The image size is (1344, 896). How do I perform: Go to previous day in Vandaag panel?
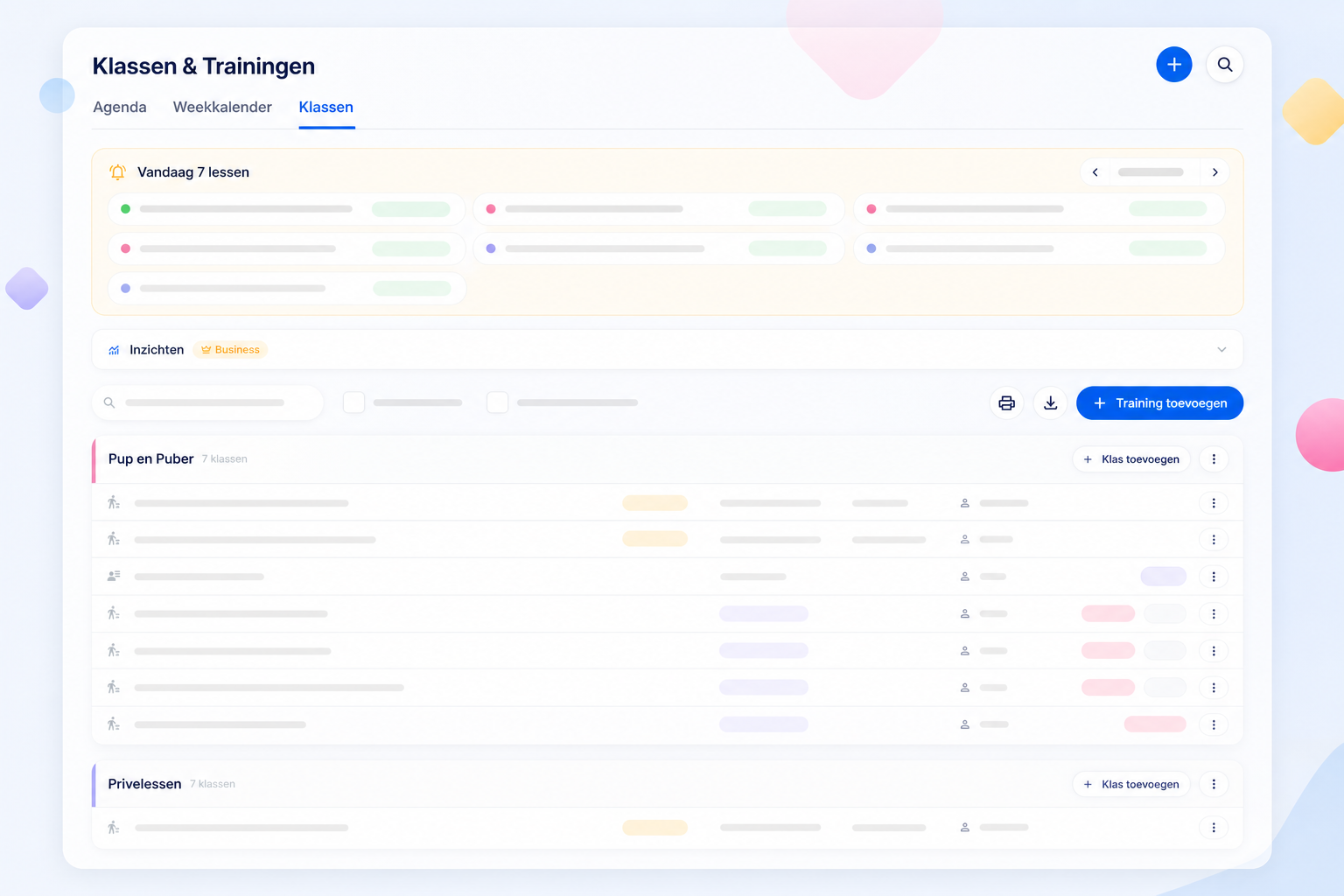click(1095, 172)
